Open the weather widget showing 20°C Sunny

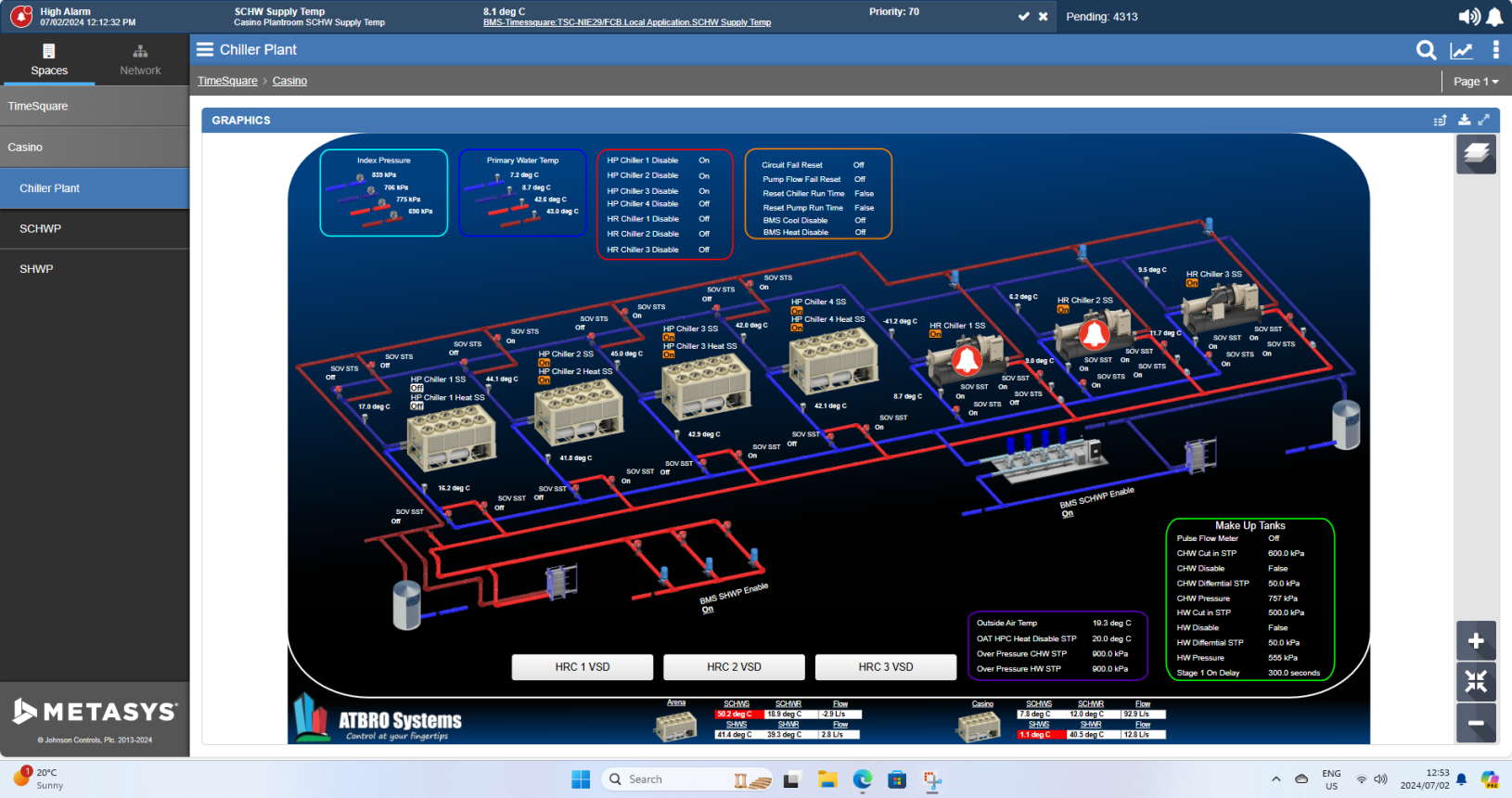(39, 779)
